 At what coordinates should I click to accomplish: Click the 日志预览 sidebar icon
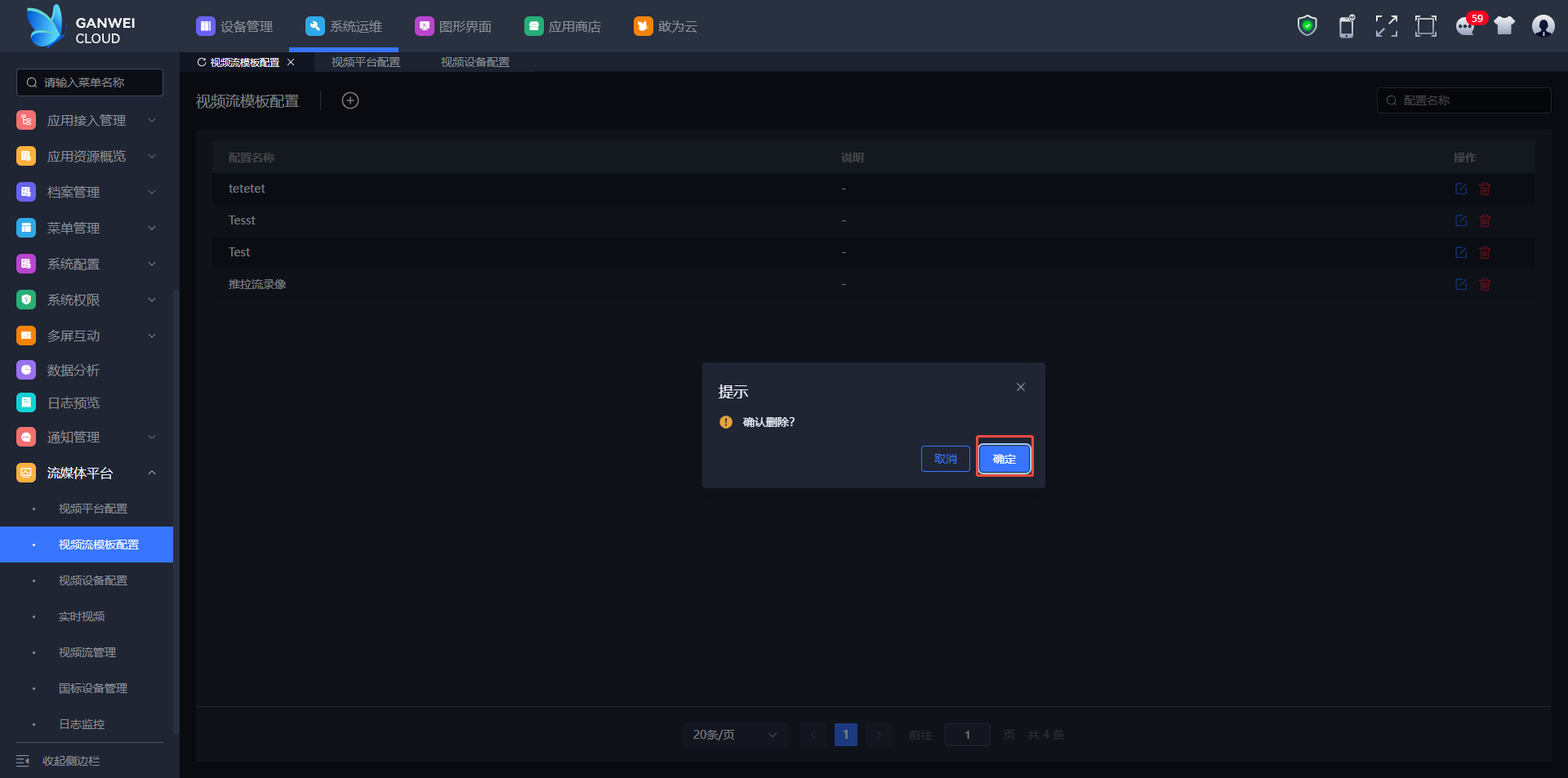click(26, 402)
